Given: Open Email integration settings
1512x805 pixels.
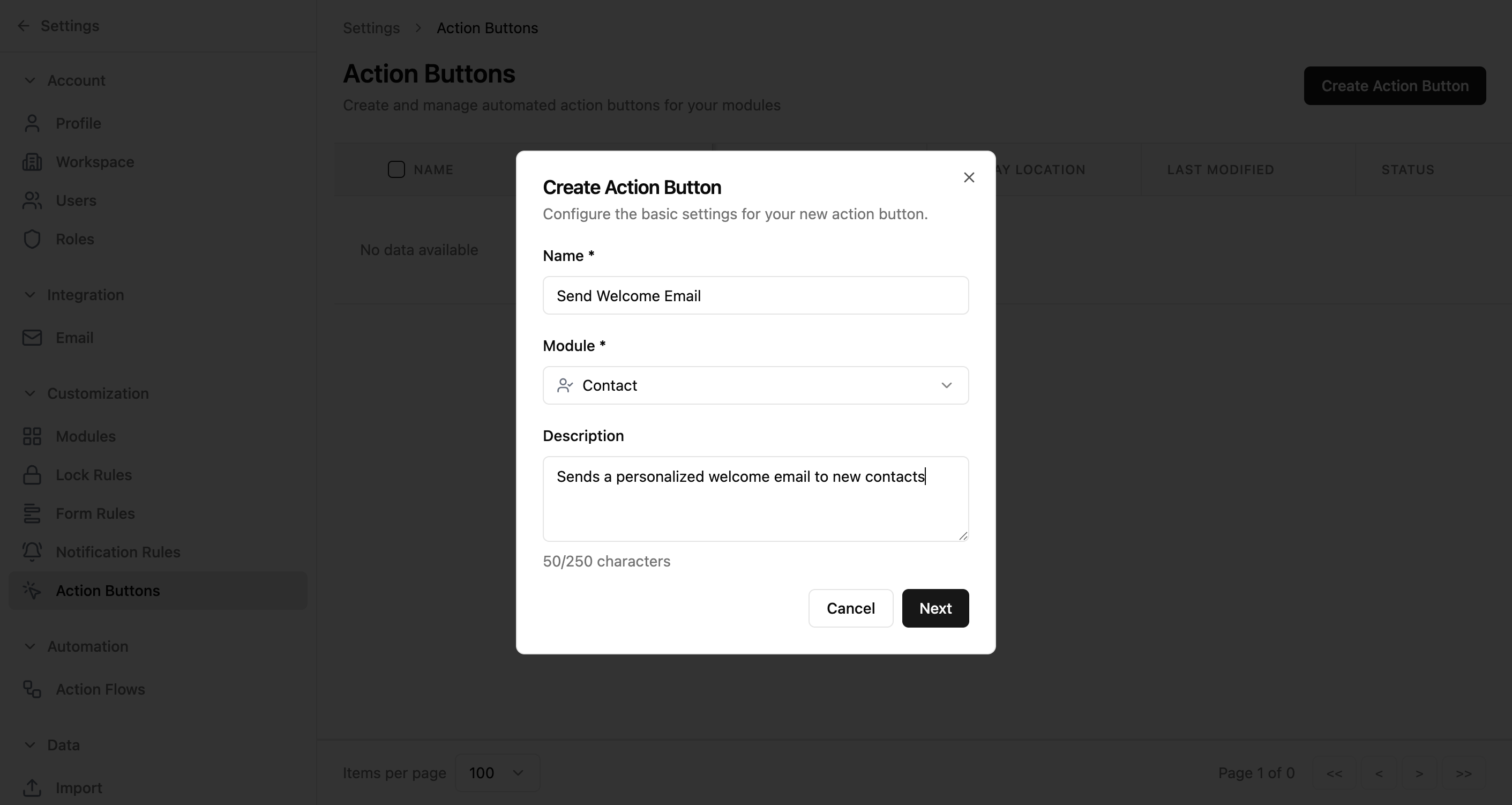Looking at the screenshot, I should [x=158, y=338].
